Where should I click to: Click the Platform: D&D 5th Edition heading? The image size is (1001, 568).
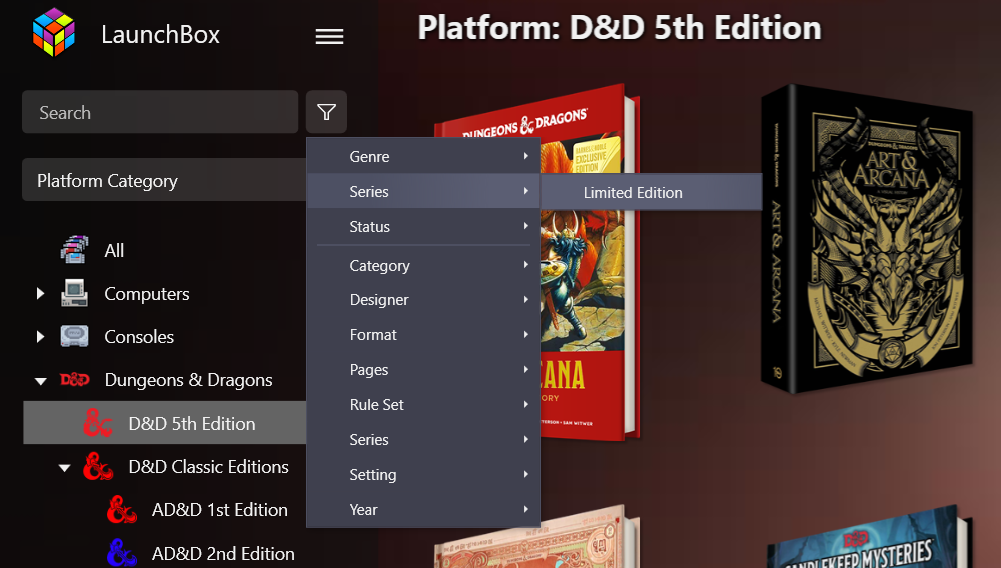(619, 28)
